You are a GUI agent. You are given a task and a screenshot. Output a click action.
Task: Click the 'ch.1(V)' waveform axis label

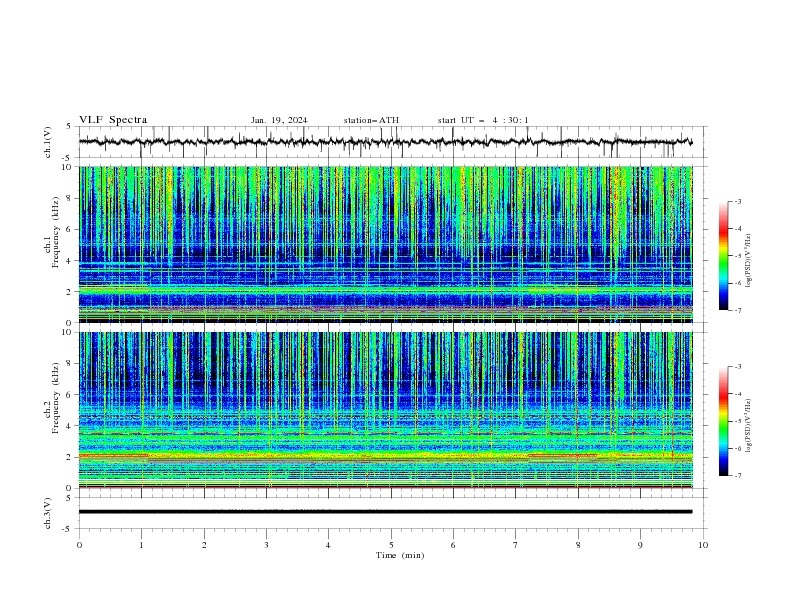click(x=48, y=142)
